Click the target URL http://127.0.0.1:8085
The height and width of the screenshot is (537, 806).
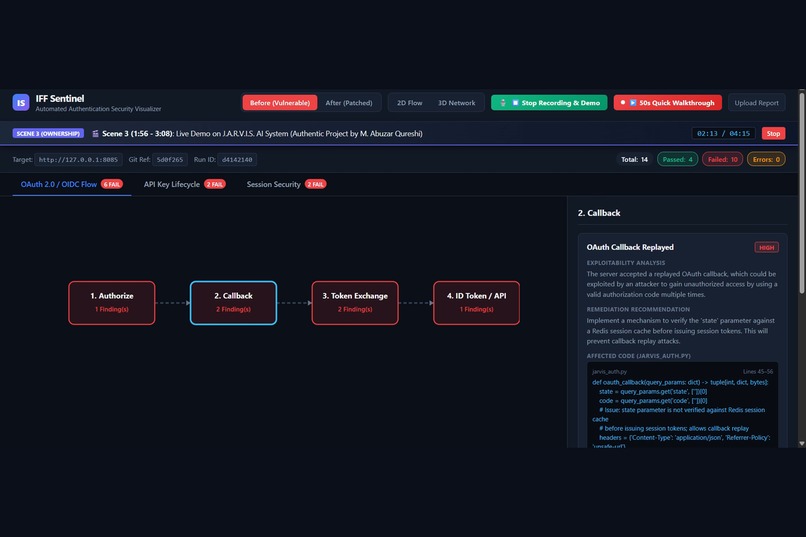pos(78,160)
